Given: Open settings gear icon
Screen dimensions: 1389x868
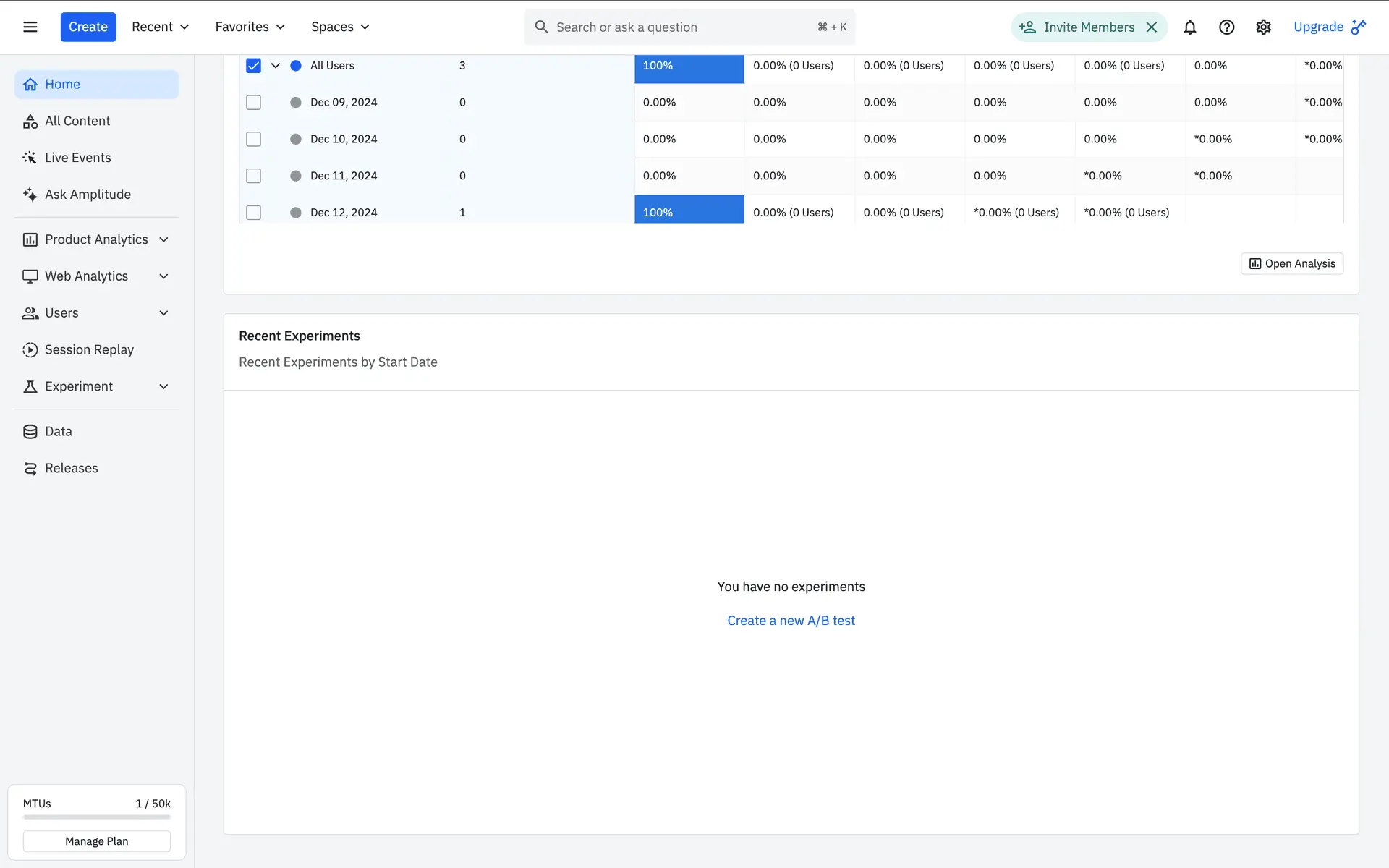Looking at the screenshot, I should pyautogui.click(x=1263, y=27).
